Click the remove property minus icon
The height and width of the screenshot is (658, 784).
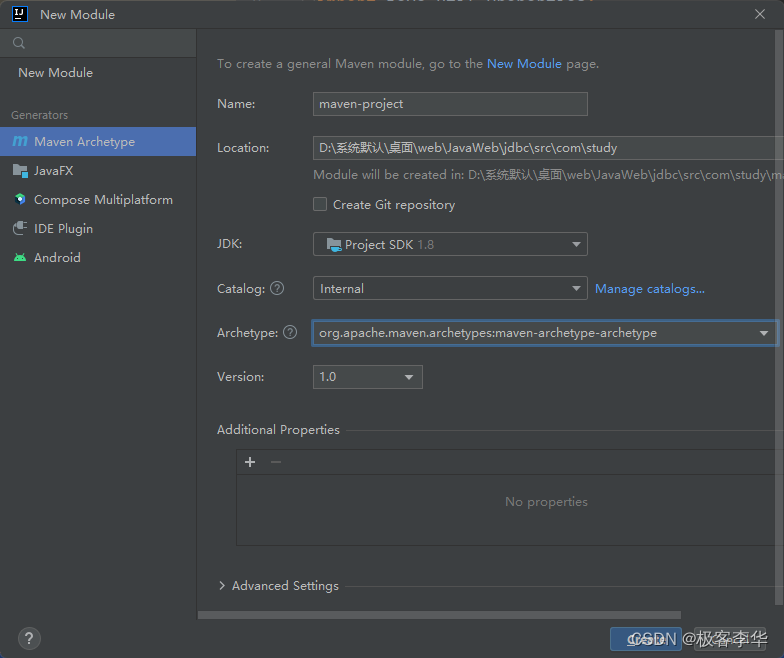pyautogui.click(x=276, y=462)
